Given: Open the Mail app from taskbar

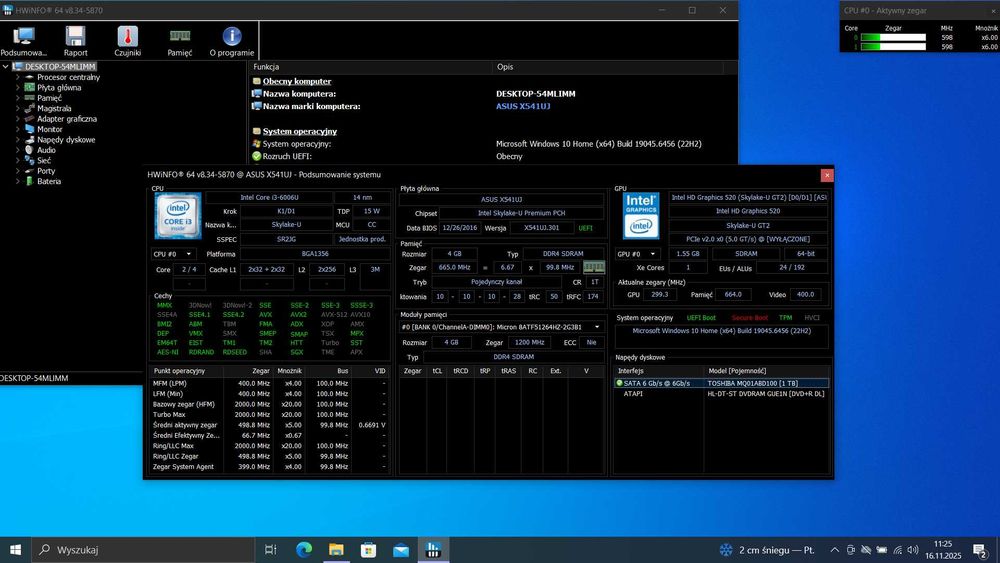Looking at the screenshot, I should coord(401,550).
